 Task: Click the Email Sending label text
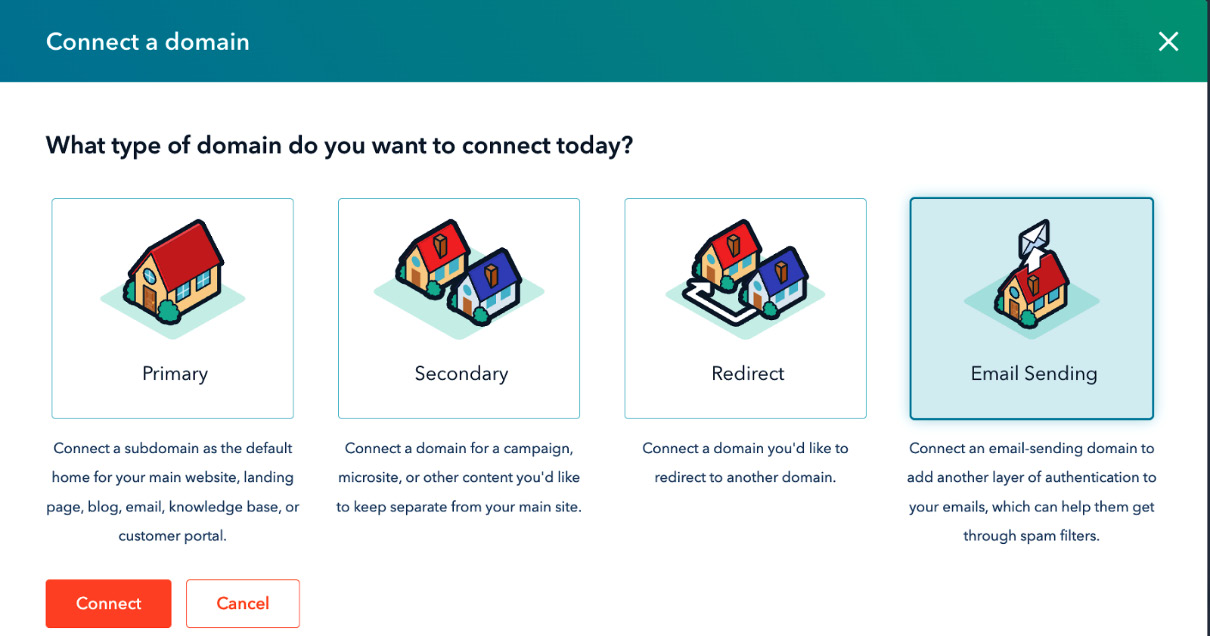[x=1034, y=374]
